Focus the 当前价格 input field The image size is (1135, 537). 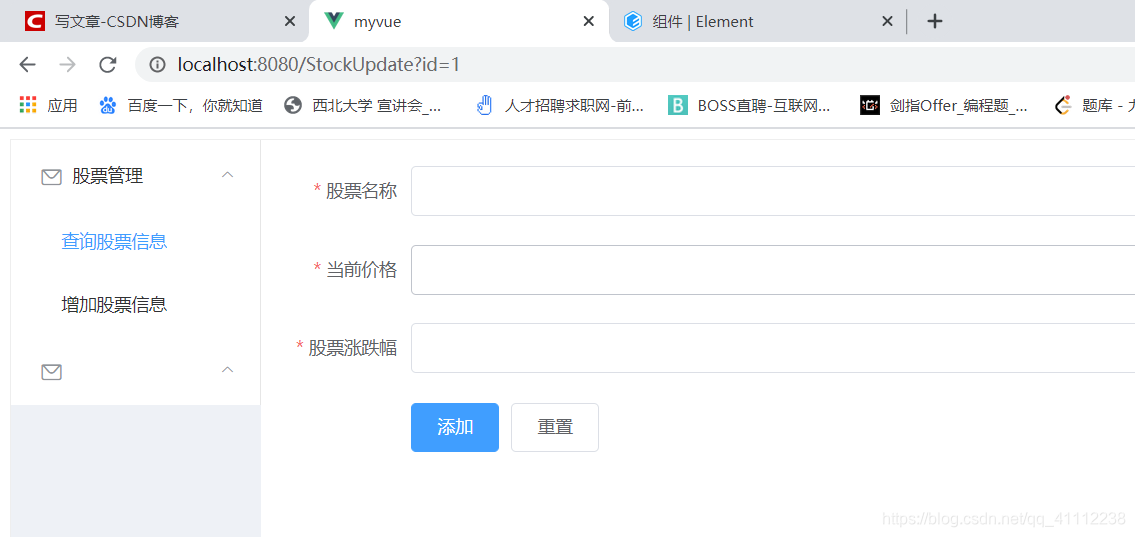(773, 270)
